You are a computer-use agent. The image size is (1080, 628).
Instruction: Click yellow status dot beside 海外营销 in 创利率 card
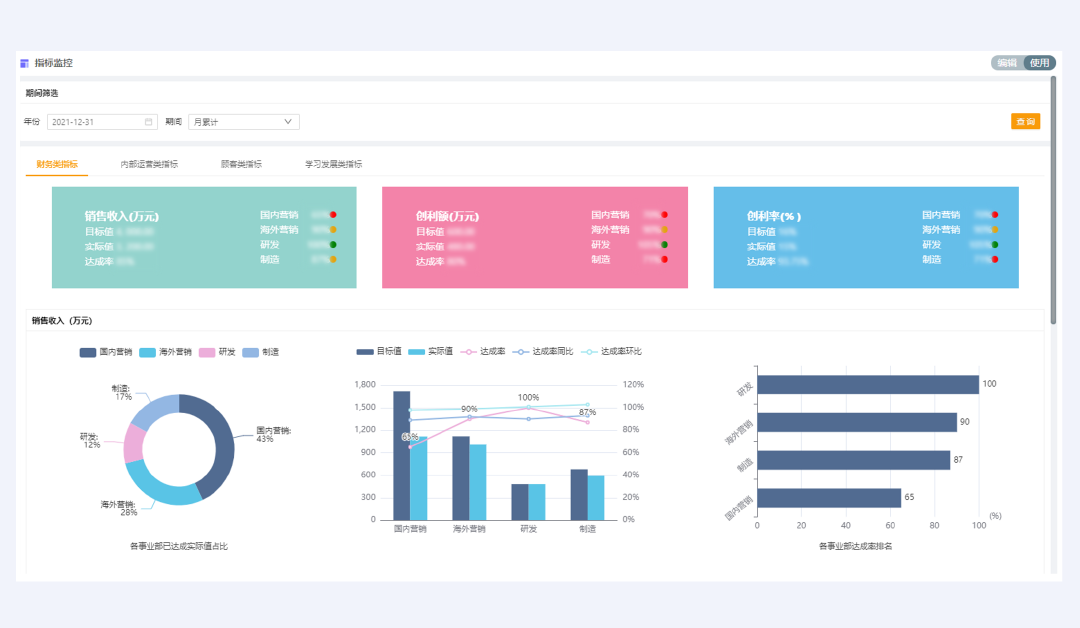click(x=995, y=230)
